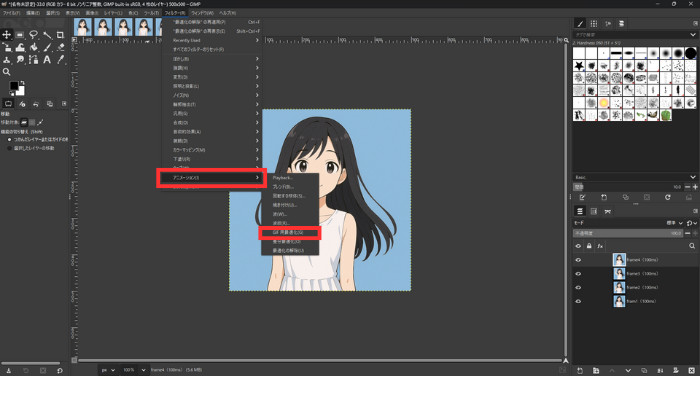The width and height of the screenshot is (700, 400).
Task: Hide the frame3 layer
Action: [x=578, y=274]
